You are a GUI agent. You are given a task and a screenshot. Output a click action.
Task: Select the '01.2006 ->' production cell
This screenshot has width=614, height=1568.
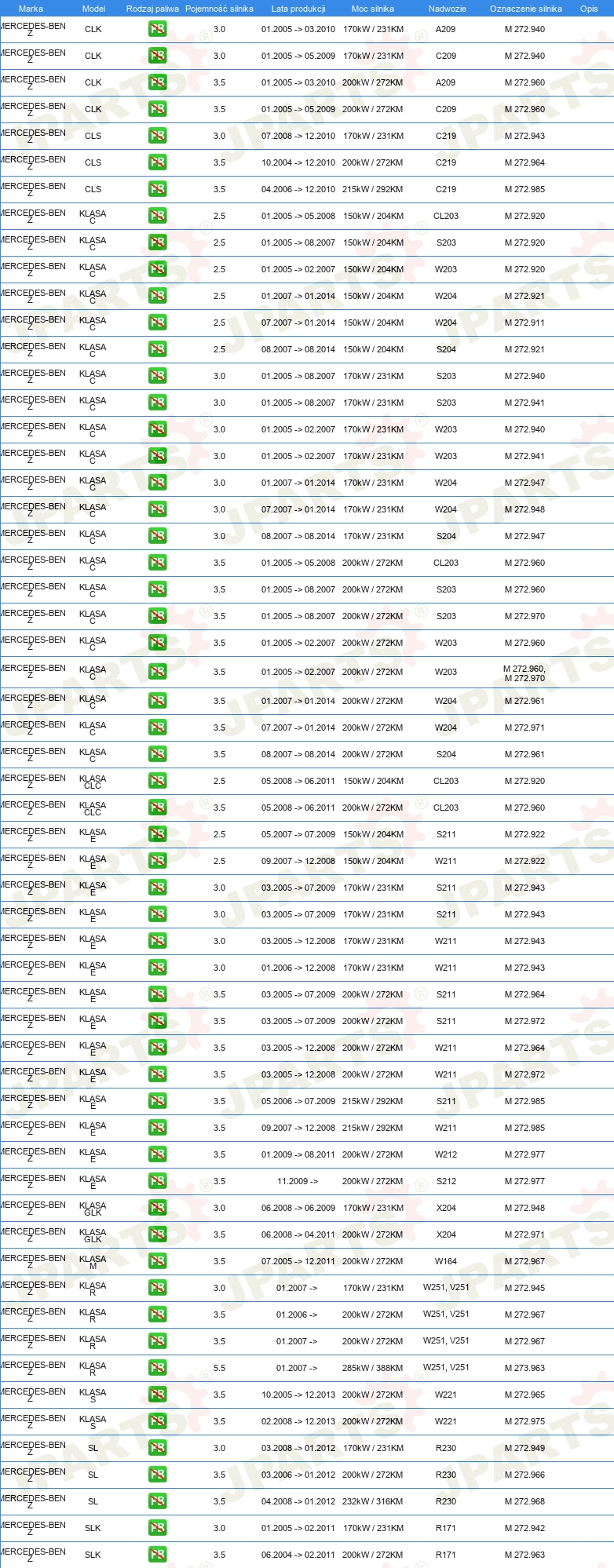tap(297, 1315)
